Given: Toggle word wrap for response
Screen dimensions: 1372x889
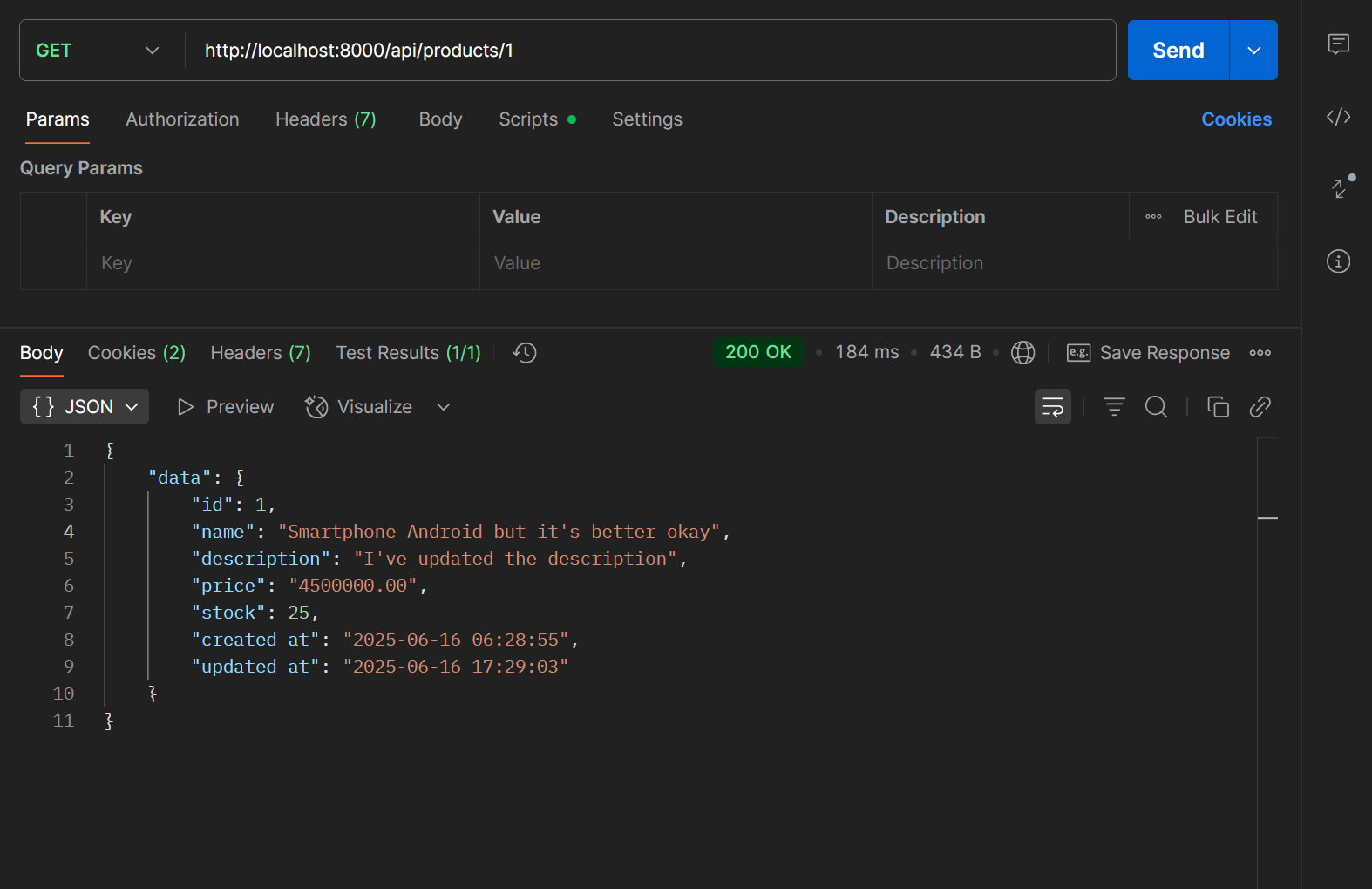Looking at the screenshot, I should pos(1052,407).
